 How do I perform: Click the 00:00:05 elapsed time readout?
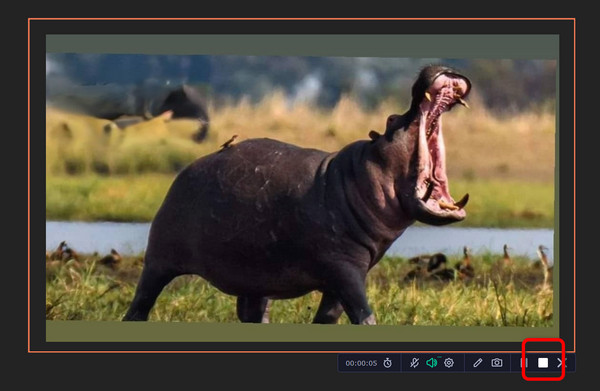[361, 363]
